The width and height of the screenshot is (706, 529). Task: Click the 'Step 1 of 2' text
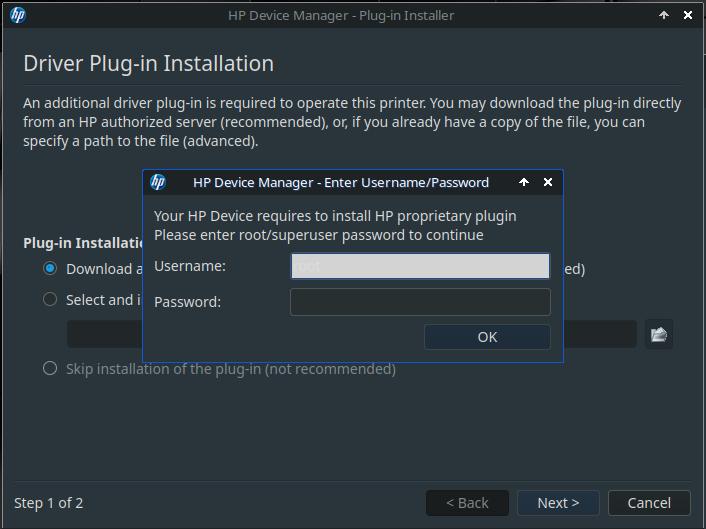49,503
